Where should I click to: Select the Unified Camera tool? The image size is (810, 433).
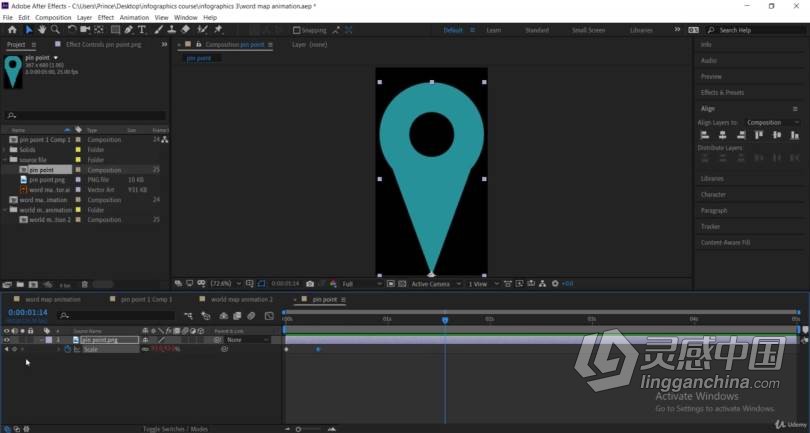(85, 30)
